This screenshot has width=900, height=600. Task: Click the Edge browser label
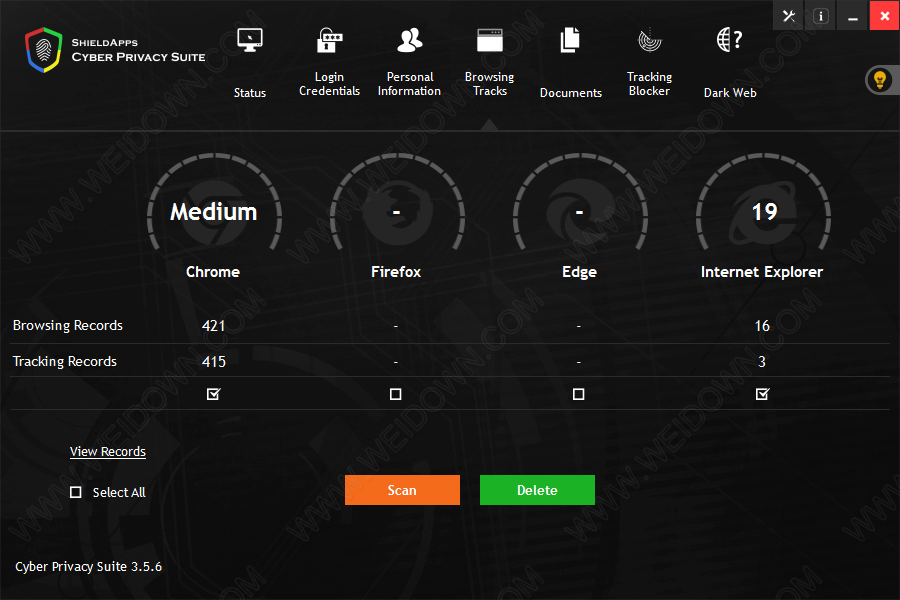[x=579, y=272]
